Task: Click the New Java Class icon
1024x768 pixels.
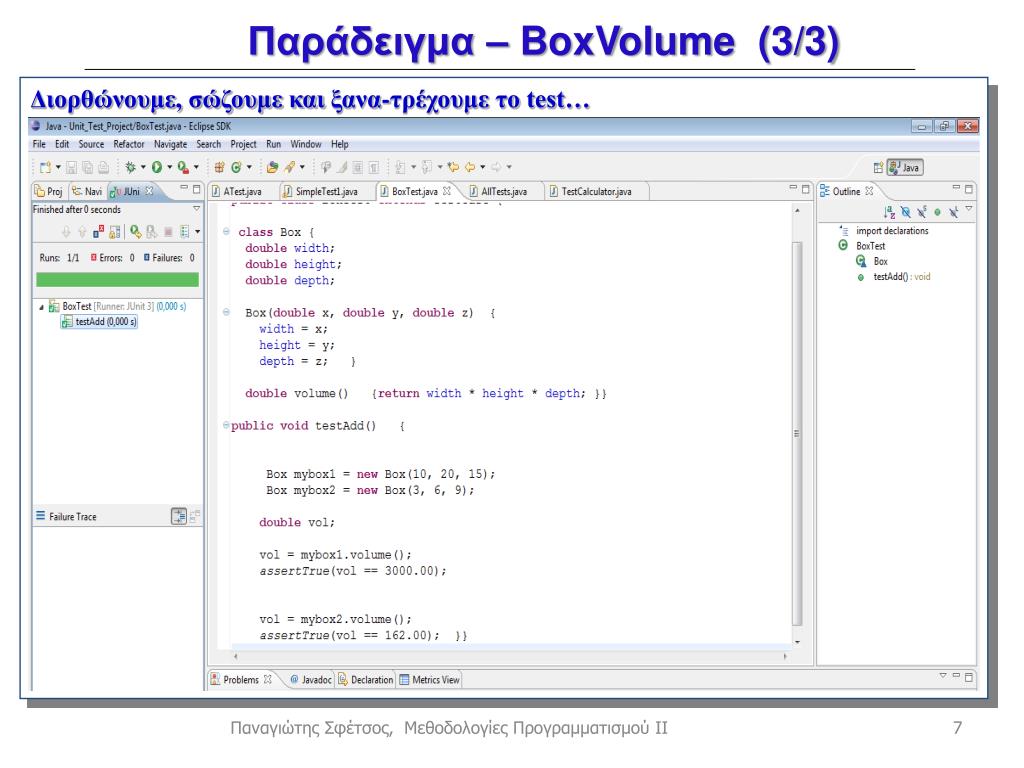Action: pyautogui.click(x=236, y=167)
